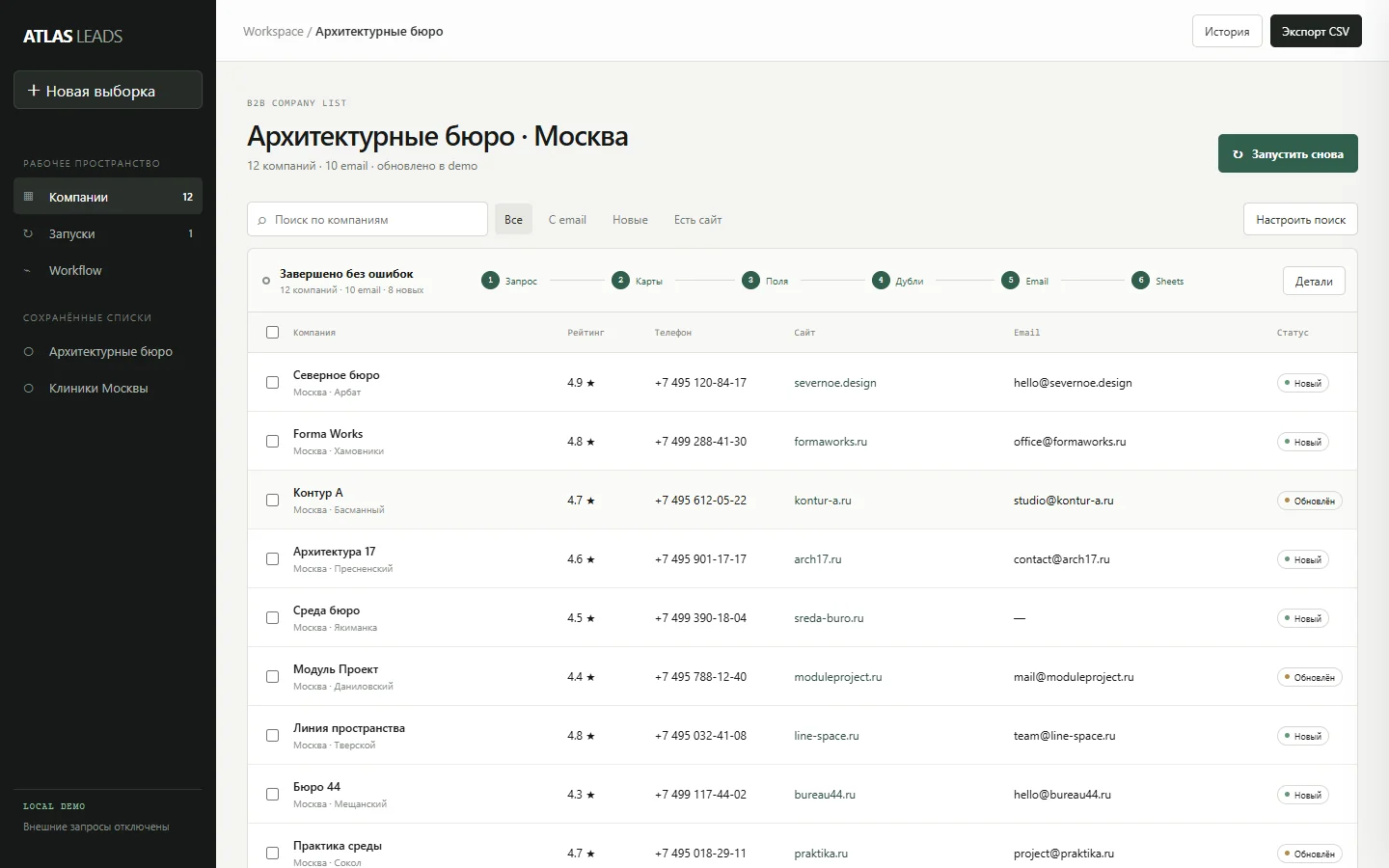Open run Детали

tap(1314, 281)
